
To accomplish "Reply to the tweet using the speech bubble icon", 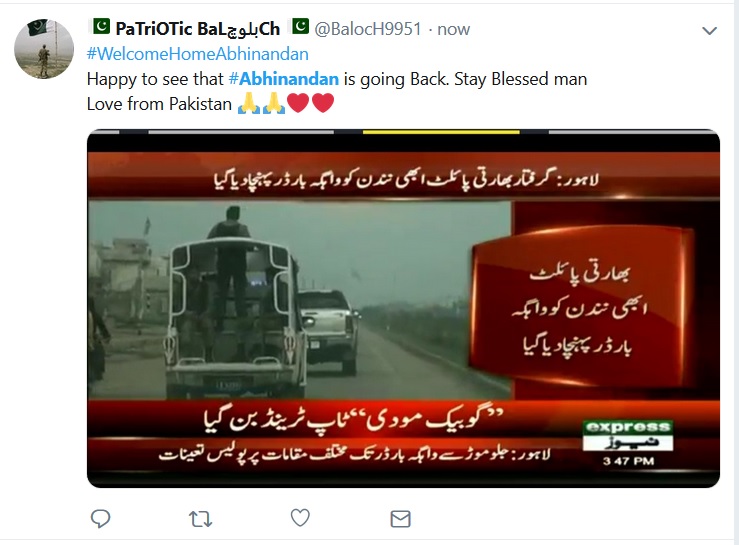I will click(100, 519).
